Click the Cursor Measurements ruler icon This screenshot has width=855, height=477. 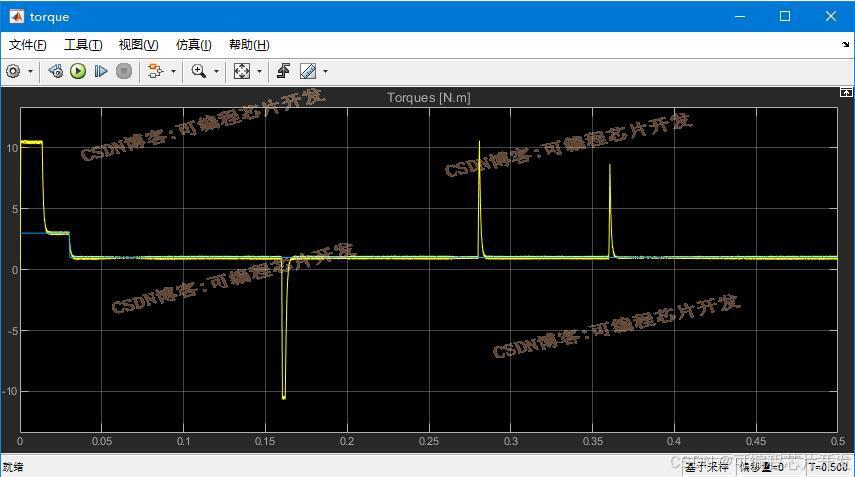click(x=308, y=71)
